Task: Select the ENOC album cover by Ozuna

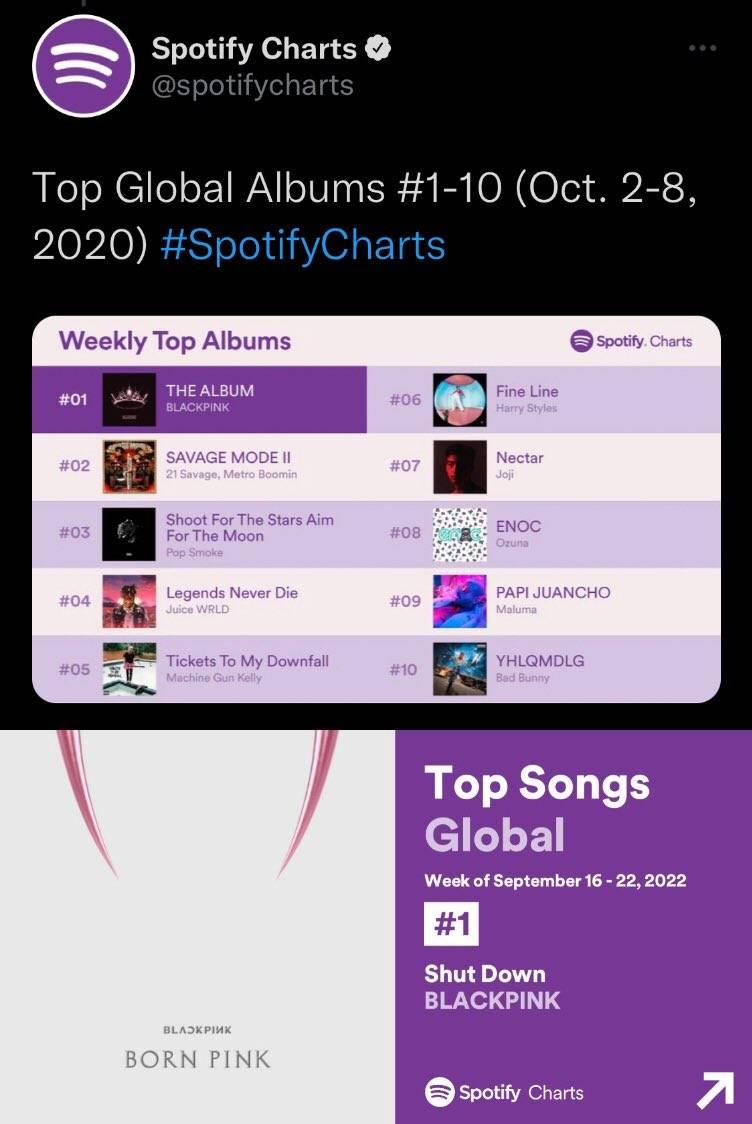Action: coord(460,534)
